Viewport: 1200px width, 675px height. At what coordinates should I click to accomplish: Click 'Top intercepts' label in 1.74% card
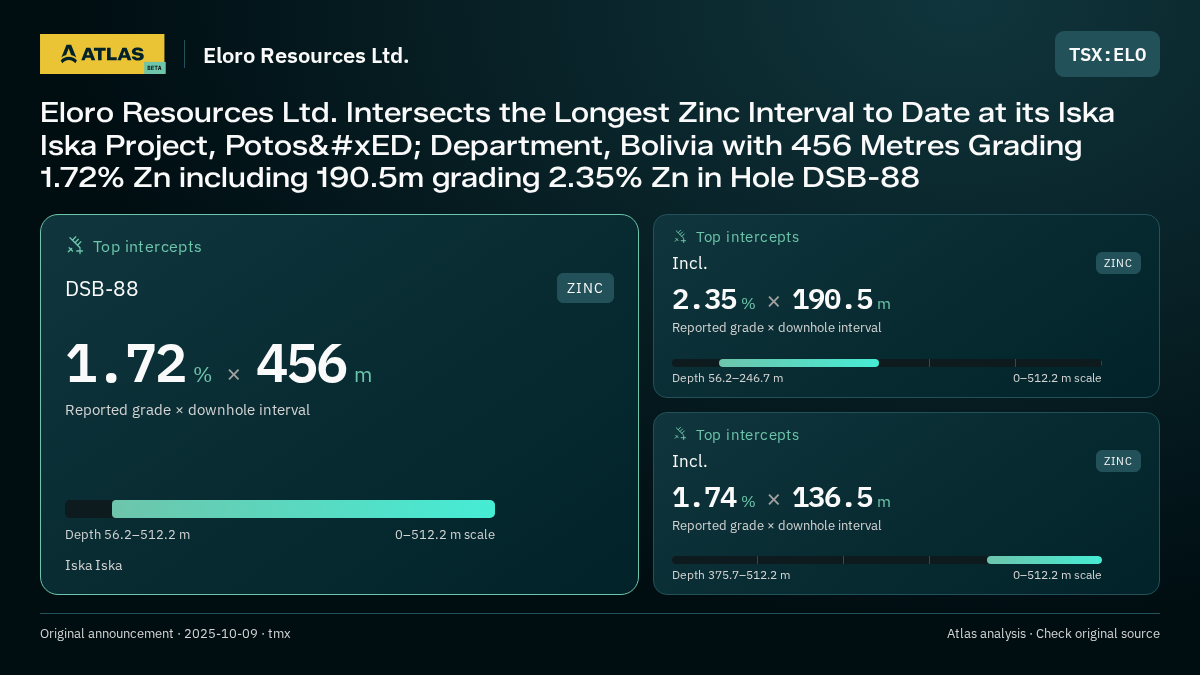(x=747, y=435)
